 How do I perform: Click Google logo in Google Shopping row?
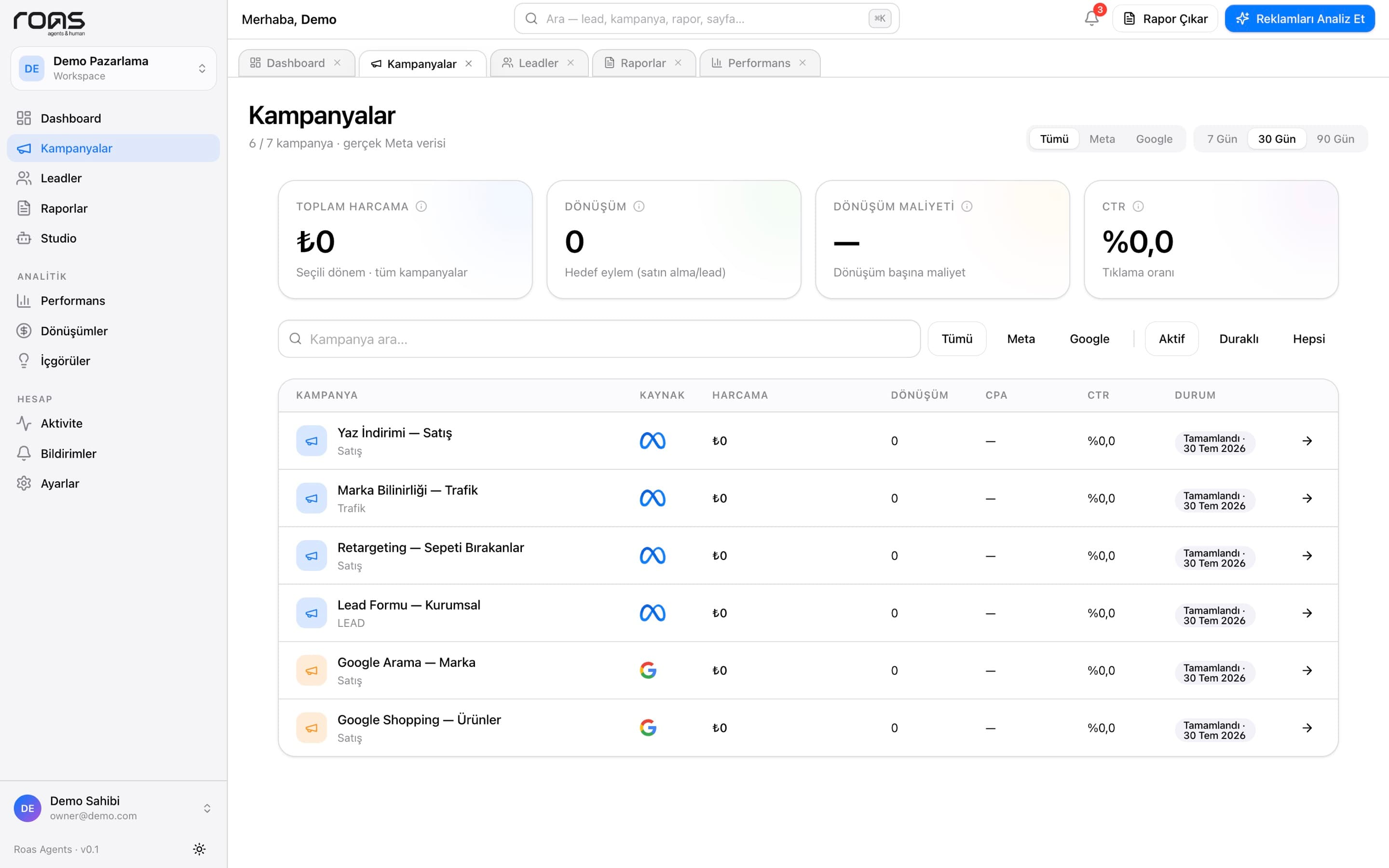click(x=648, y=728)
